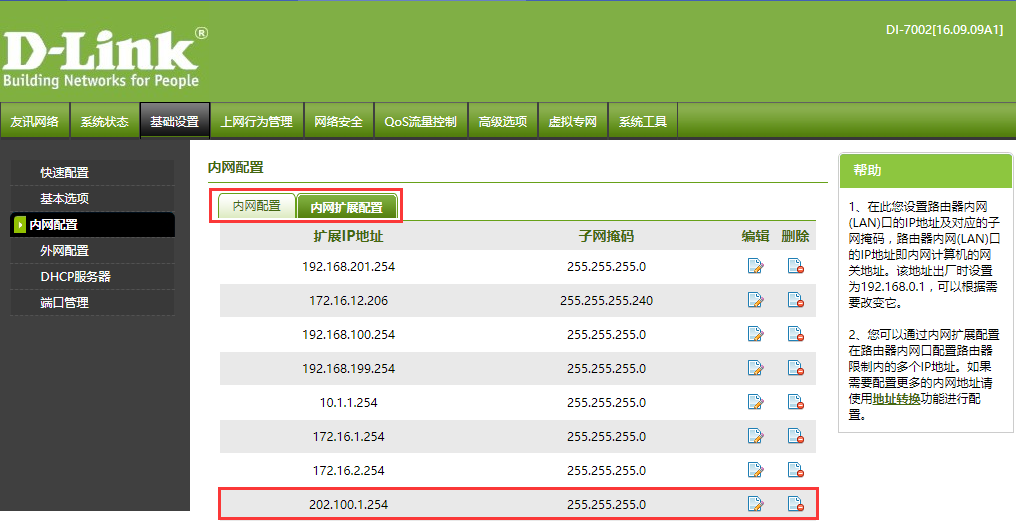1016x521 pixels.
Task: Select IP address 192.168.199.254
Action: tap(349, 368)
